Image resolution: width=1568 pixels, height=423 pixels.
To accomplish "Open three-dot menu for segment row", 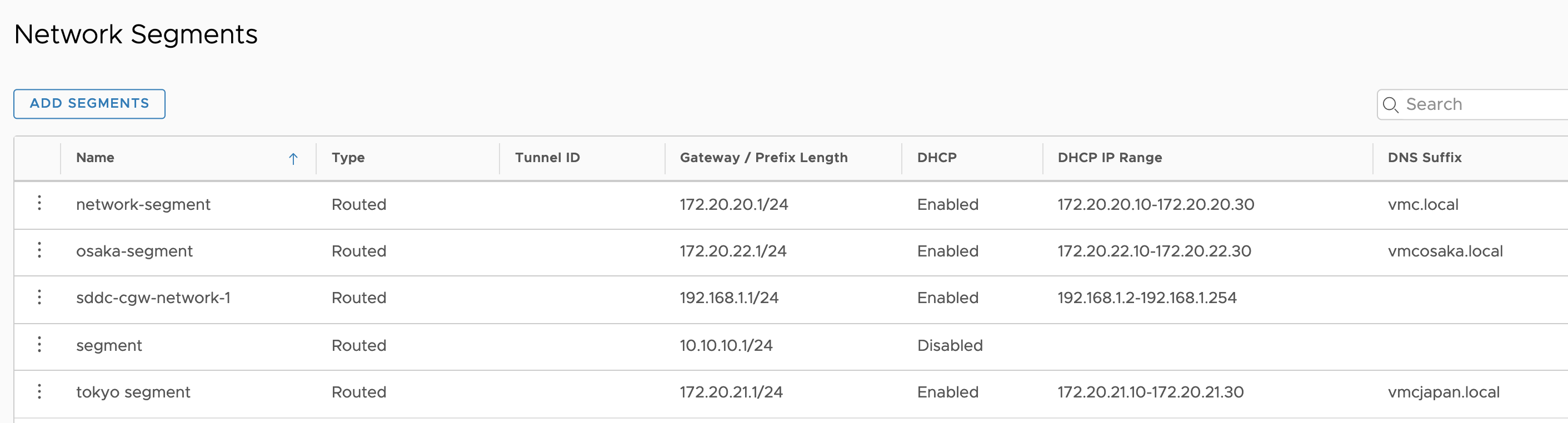I will (x=39, y=345).
